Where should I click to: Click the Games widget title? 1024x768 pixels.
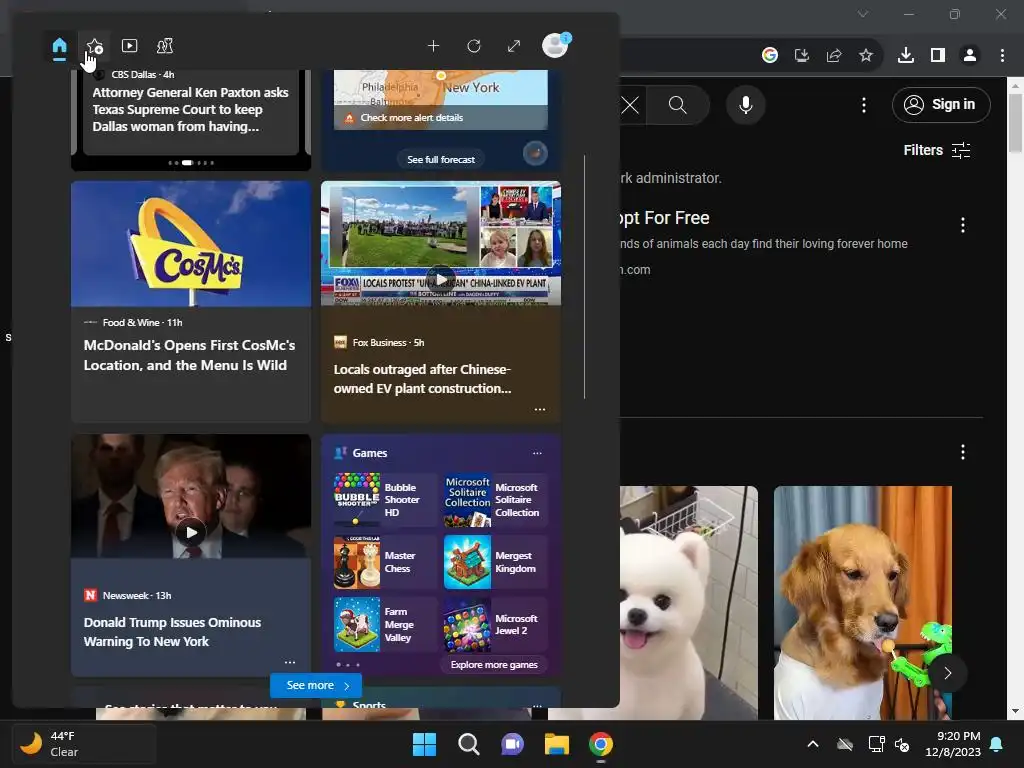point(370,453)
